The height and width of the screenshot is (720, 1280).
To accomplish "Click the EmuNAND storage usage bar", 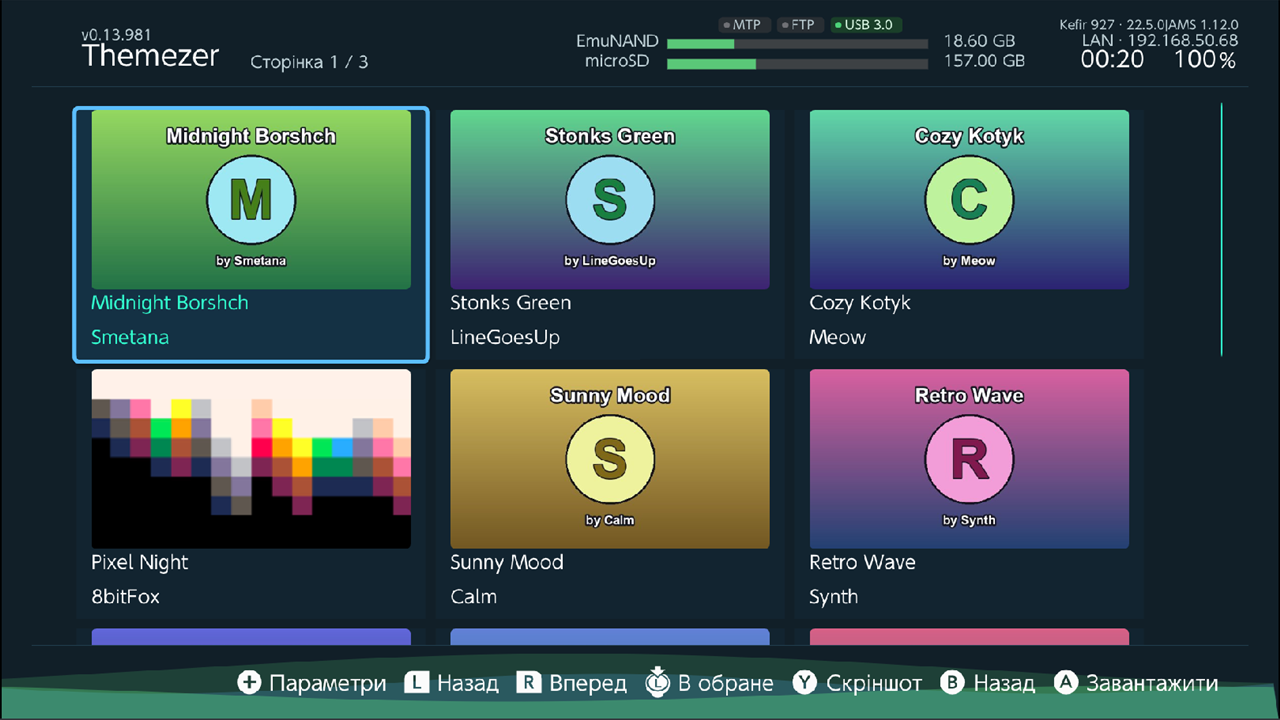I will [x=797, y=44].
